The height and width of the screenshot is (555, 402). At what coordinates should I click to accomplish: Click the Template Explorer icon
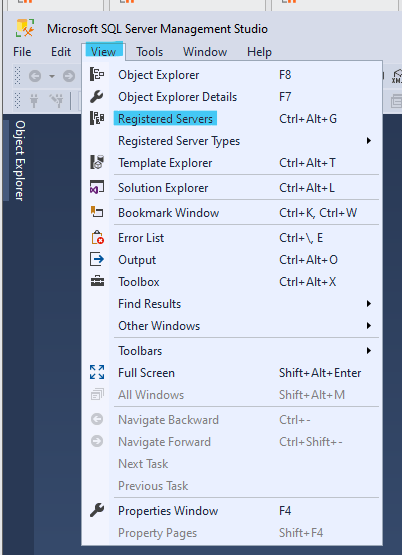click(97, 162)
